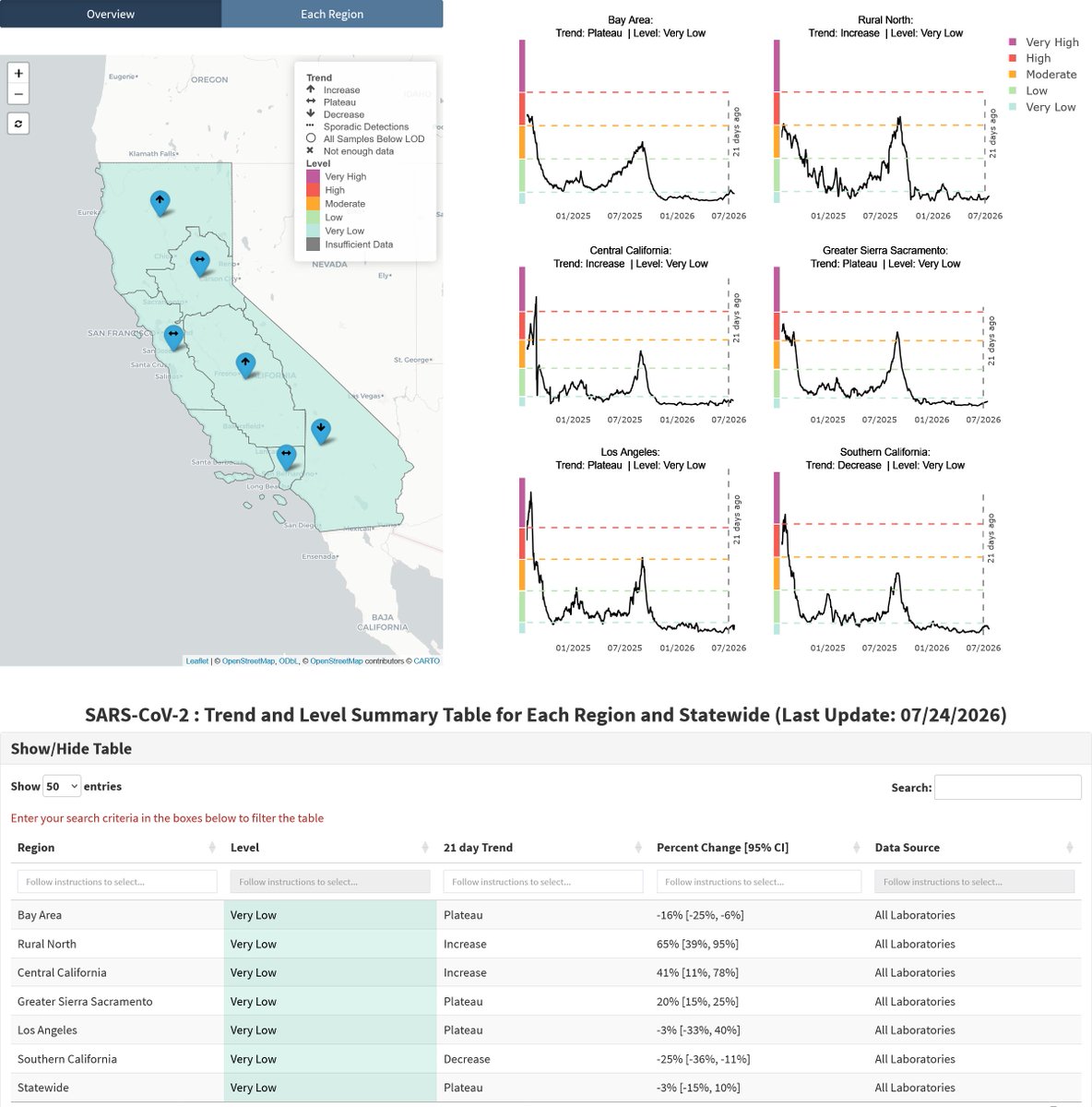1092x1107 pixels.
Task: Zoom out on the map
Action: tap(18, 94)
